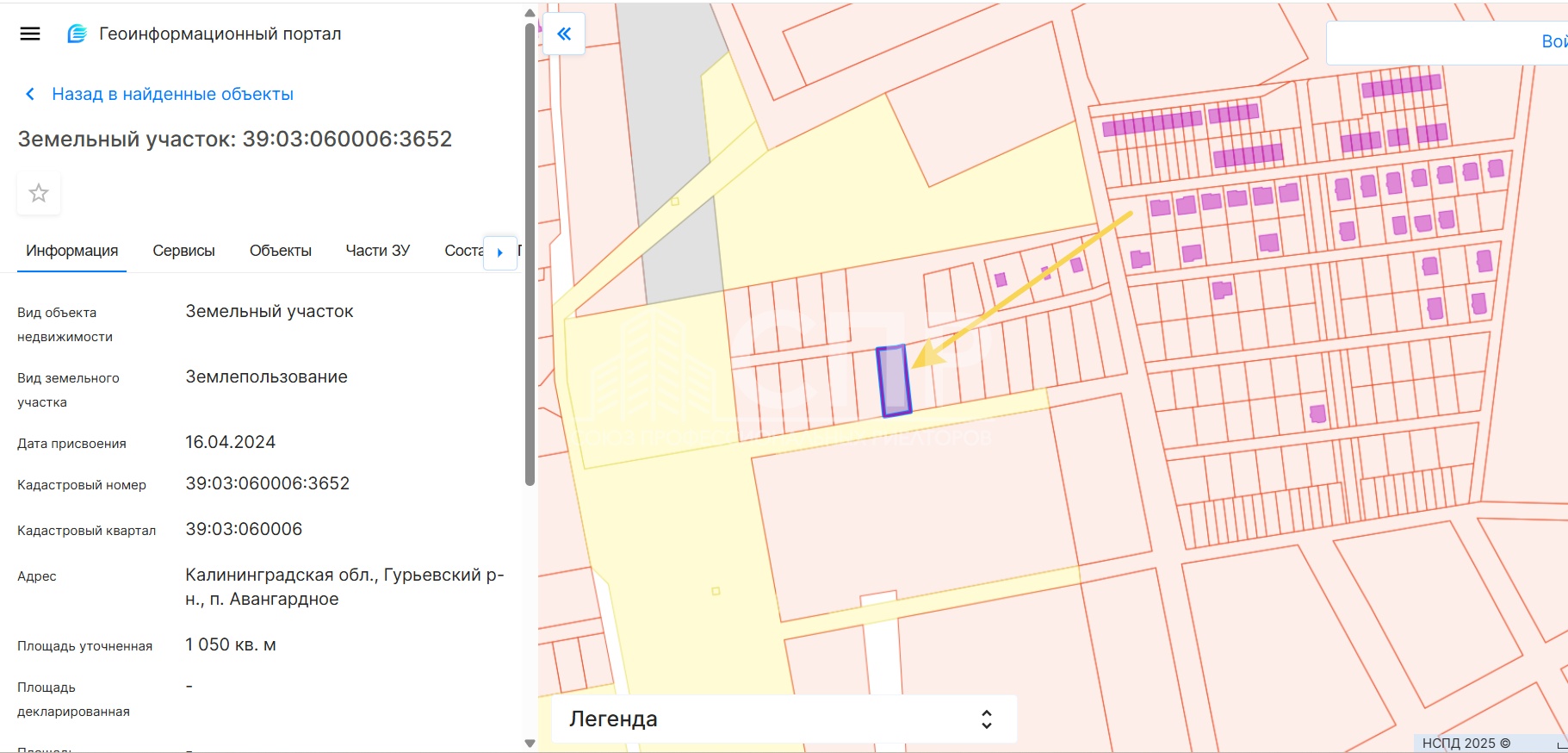
Task: Click the Площадь декларированная label
Action: tap(73, 700)
